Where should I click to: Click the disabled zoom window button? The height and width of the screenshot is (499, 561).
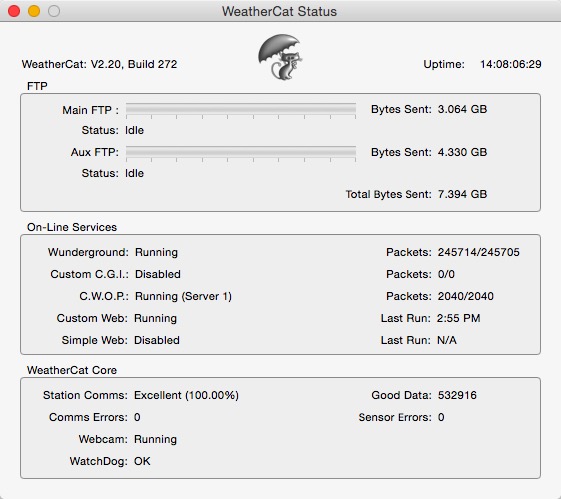click(x=54, y=11)
